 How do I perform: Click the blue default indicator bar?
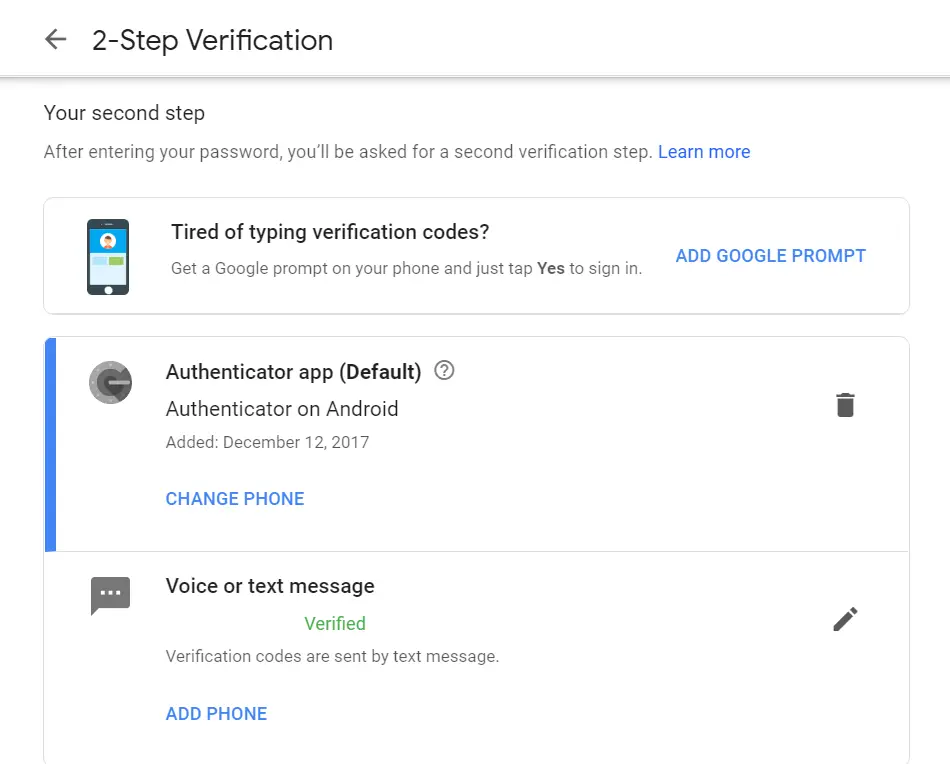[x=50, y=445]
